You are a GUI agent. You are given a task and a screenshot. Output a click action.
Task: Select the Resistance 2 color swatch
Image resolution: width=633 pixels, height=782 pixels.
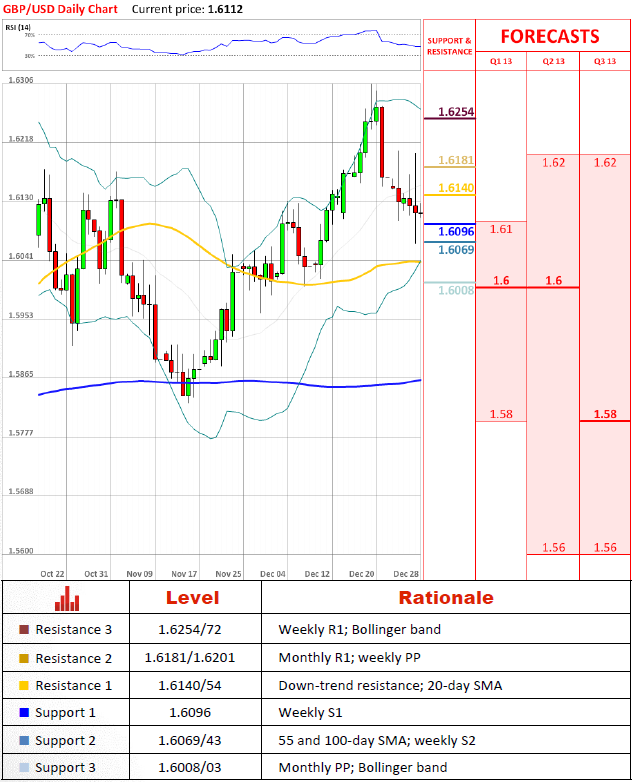24,658
